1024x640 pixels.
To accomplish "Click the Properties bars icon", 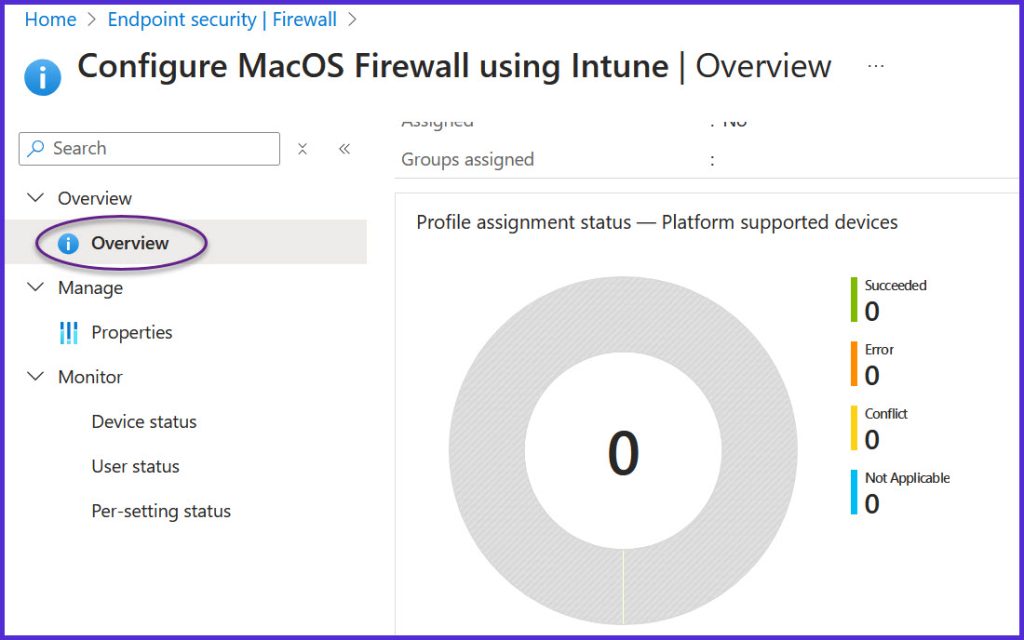I will pos(69,332).
